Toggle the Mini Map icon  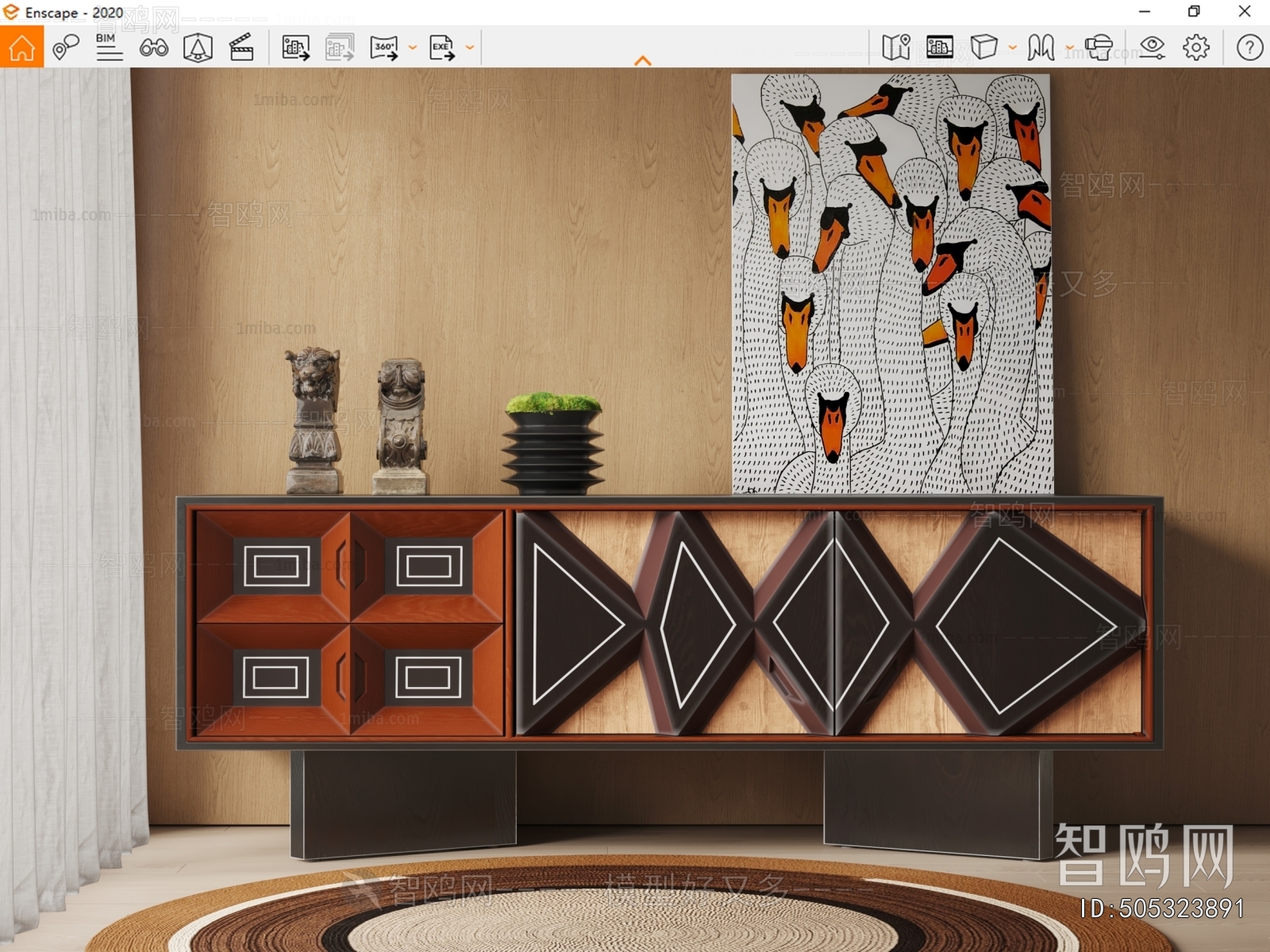896,48
